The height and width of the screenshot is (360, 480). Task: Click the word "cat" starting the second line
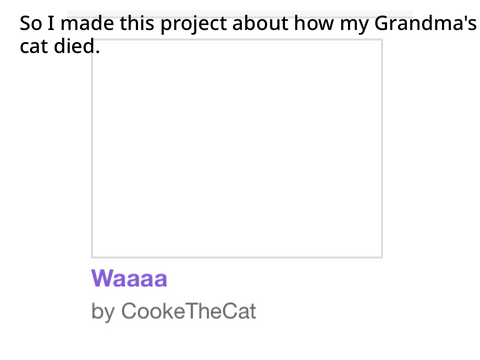coord(34,46)
